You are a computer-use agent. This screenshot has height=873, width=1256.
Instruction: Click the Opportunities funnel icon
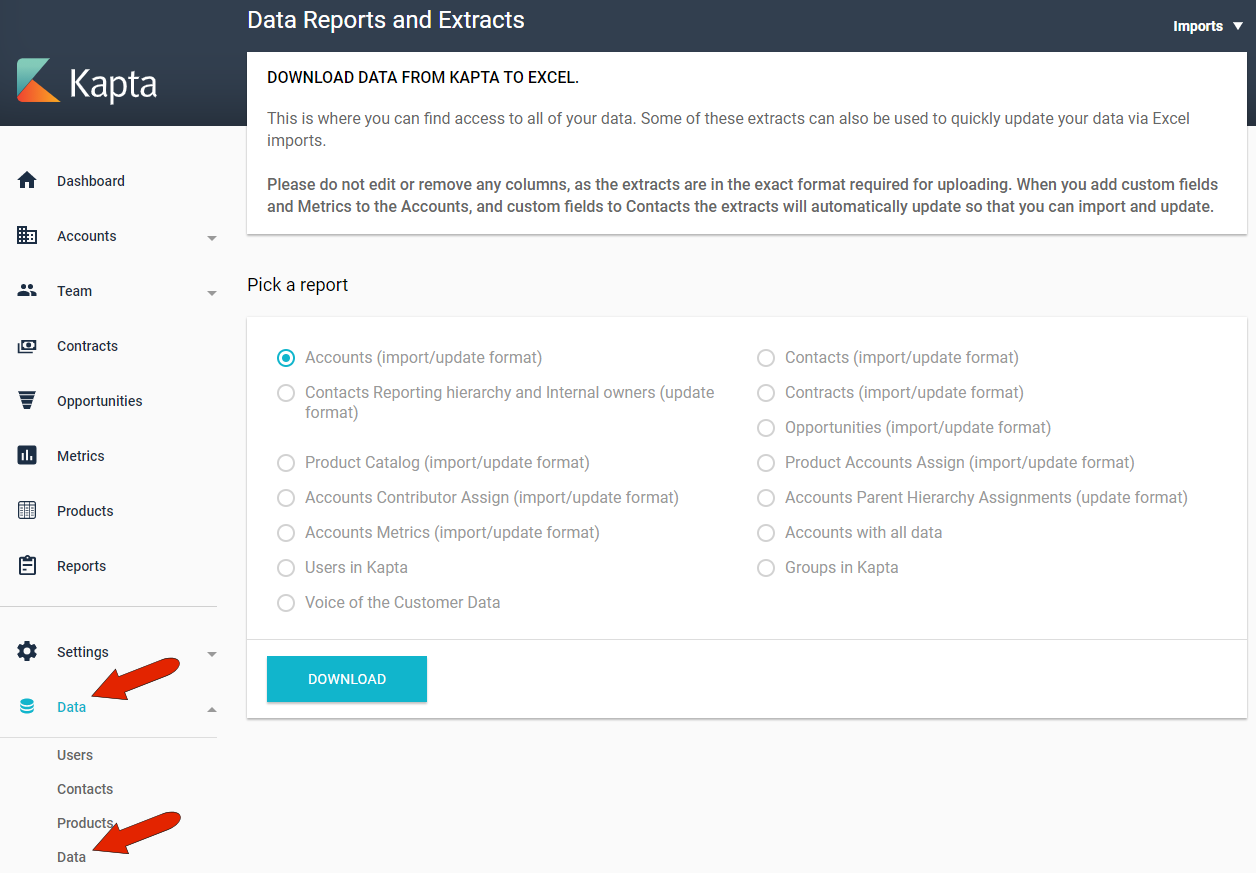(x=27, y=401)
